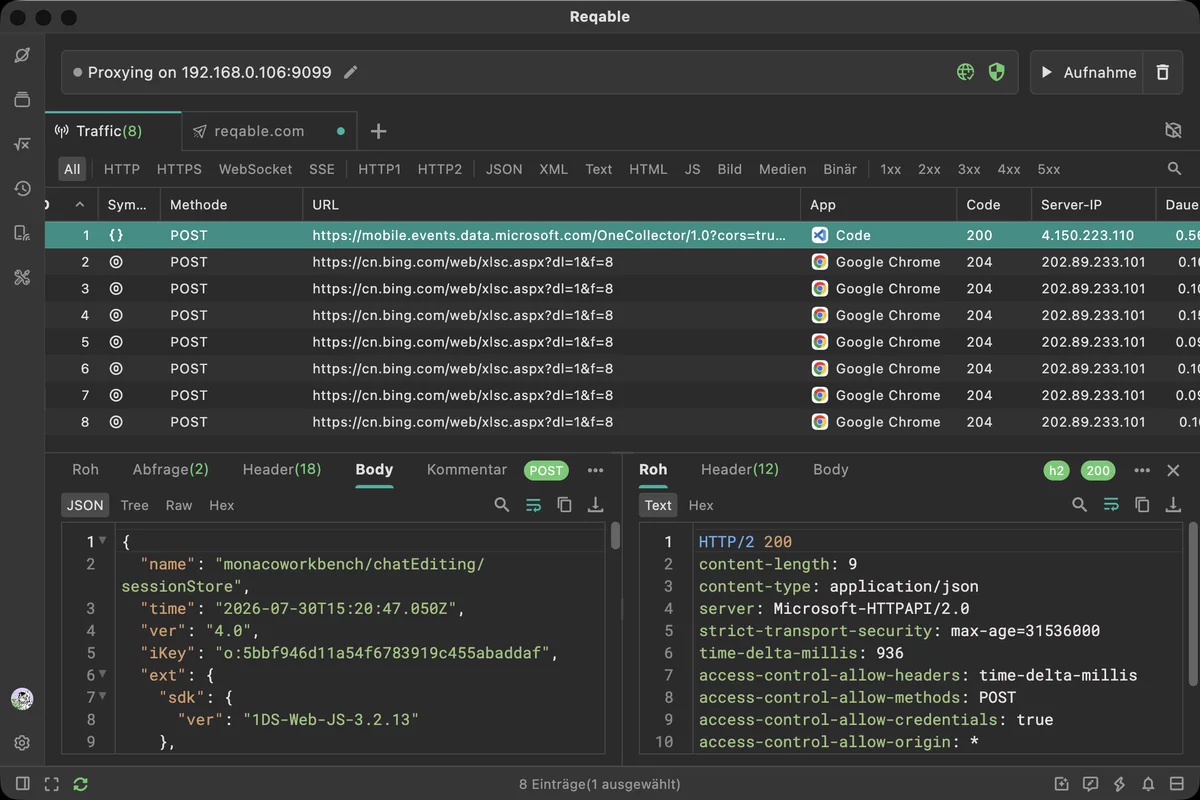Add a new tab with the plus icon
This screenshot has width=1200, height=800.
378,131
